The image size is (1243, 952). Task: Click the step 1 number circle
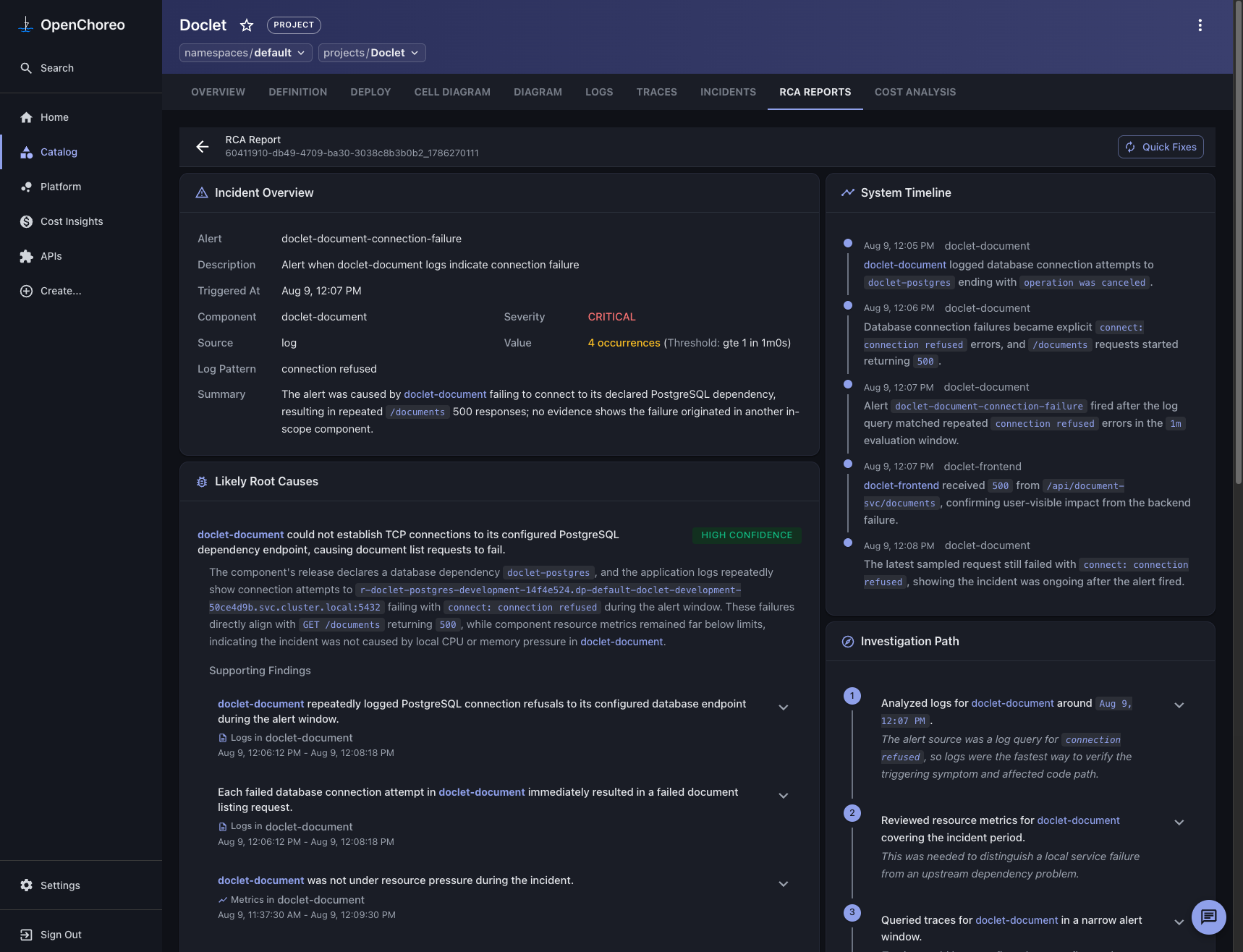[x=852, y=696]
